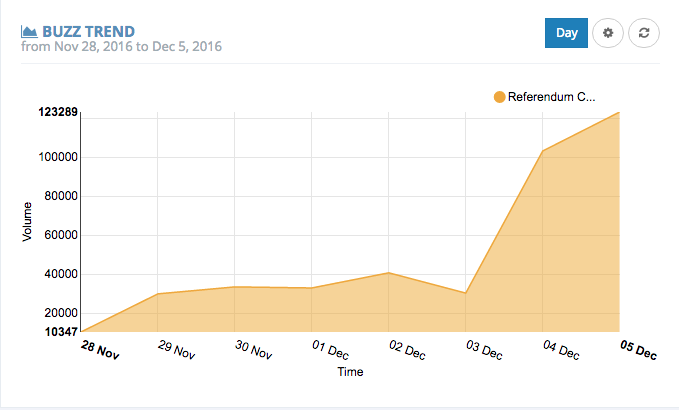Refresh the Buzz Trend chart
Image resolution: width=679 pixels, height=410 pixels.
tap(644, 33)
